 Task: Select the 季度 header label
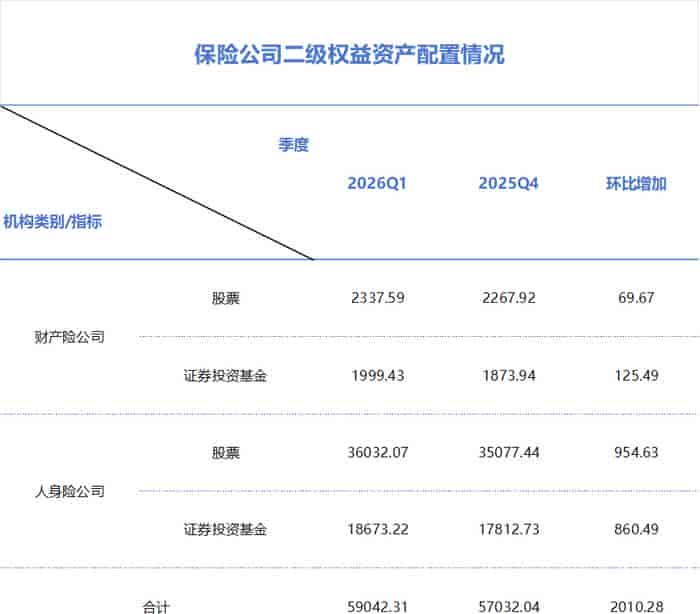(293, 145)
